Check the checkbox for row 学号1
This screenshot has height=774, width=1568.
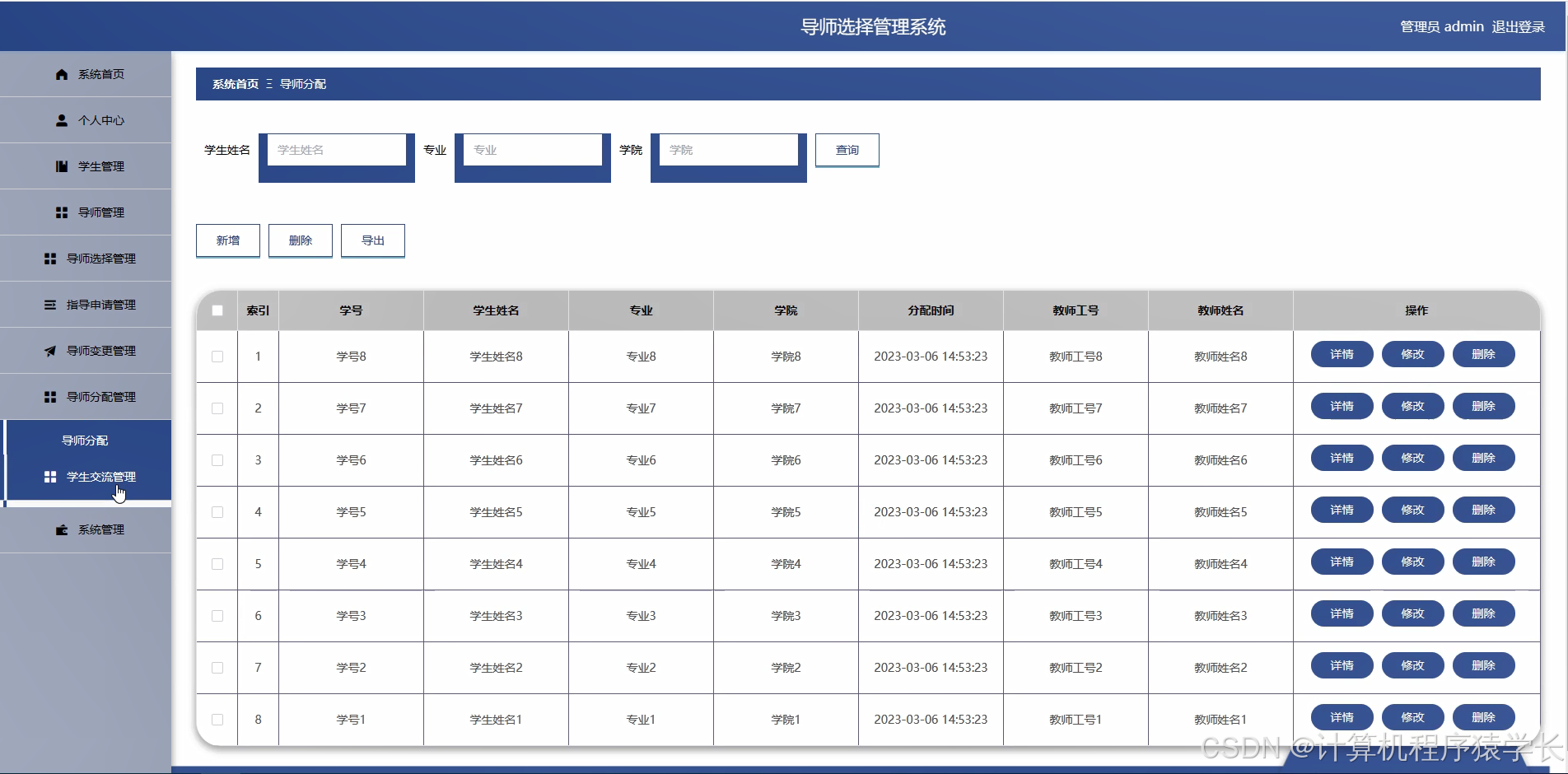click(217, 720)
